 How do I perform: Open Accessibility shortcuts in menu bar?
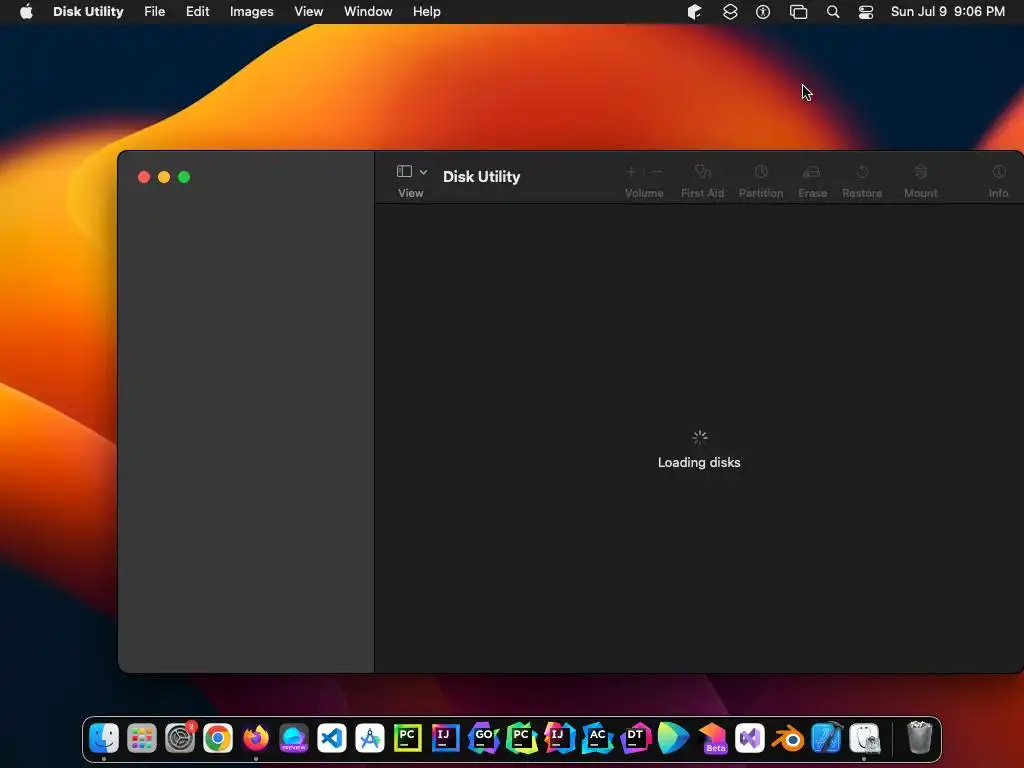[x=763, y=12]
